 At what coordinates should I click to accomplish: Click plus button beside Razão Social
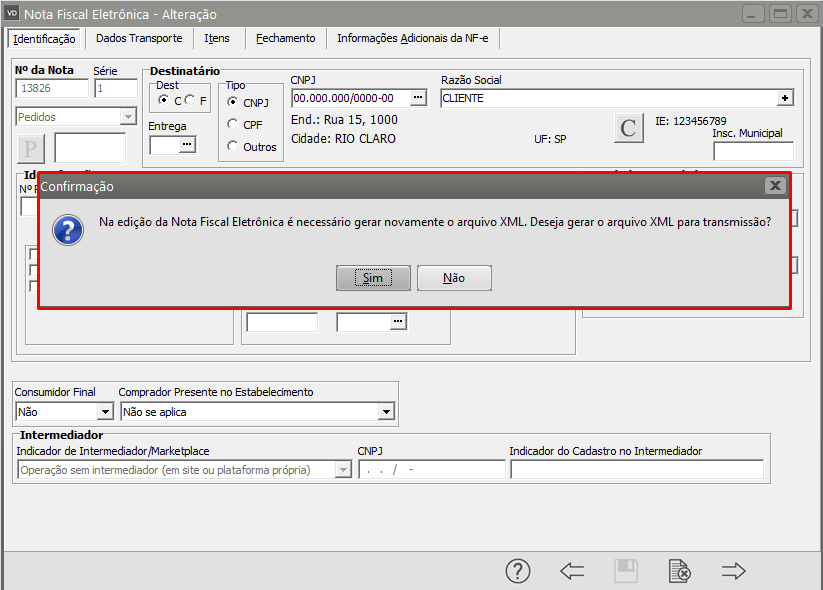pyautogui.click(x=785, y=98)
